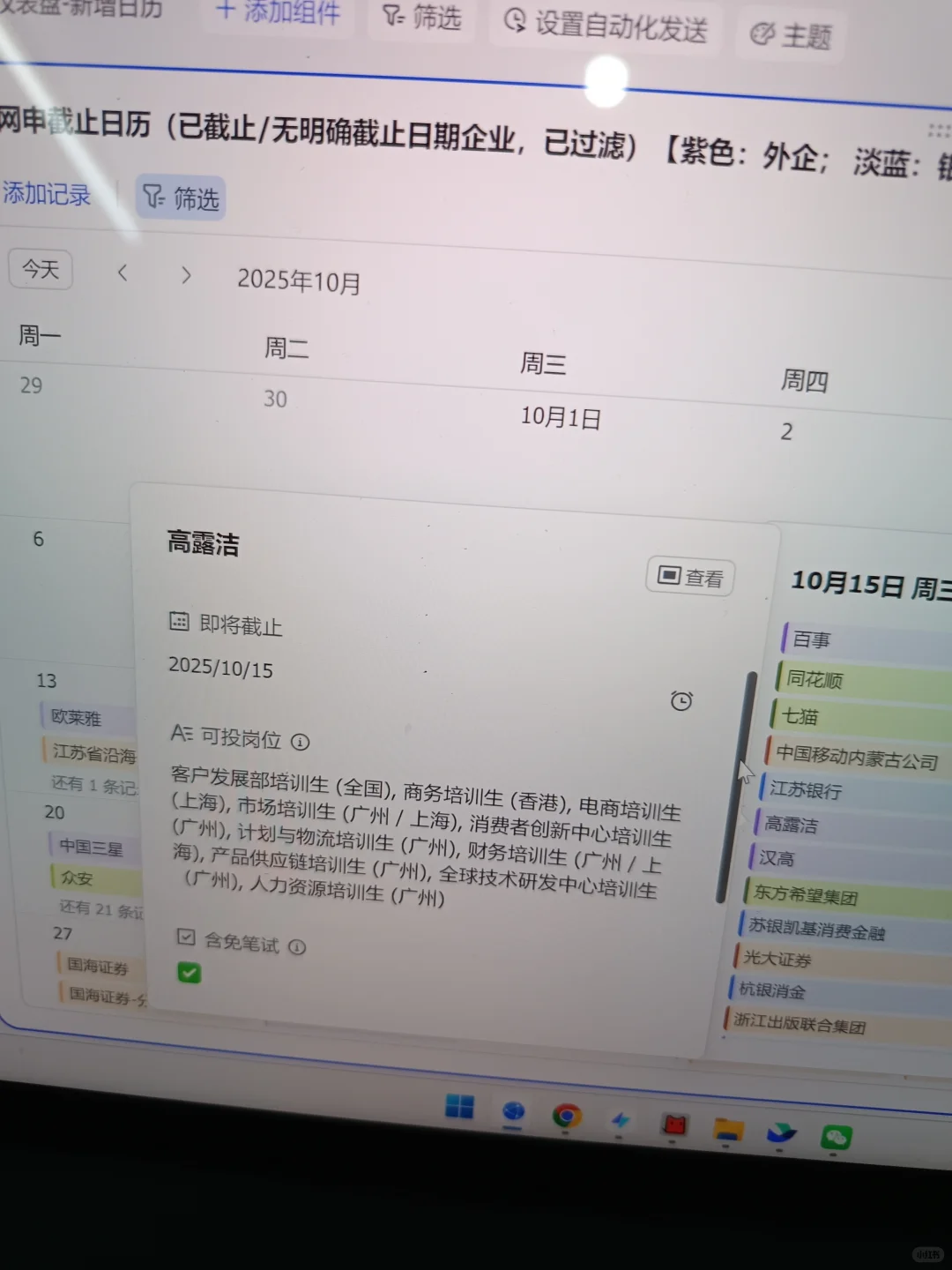This screenshot has height=1270, width=952.
Task: Select 浙江出版联合集团 entry
Action: [836, 1025]
